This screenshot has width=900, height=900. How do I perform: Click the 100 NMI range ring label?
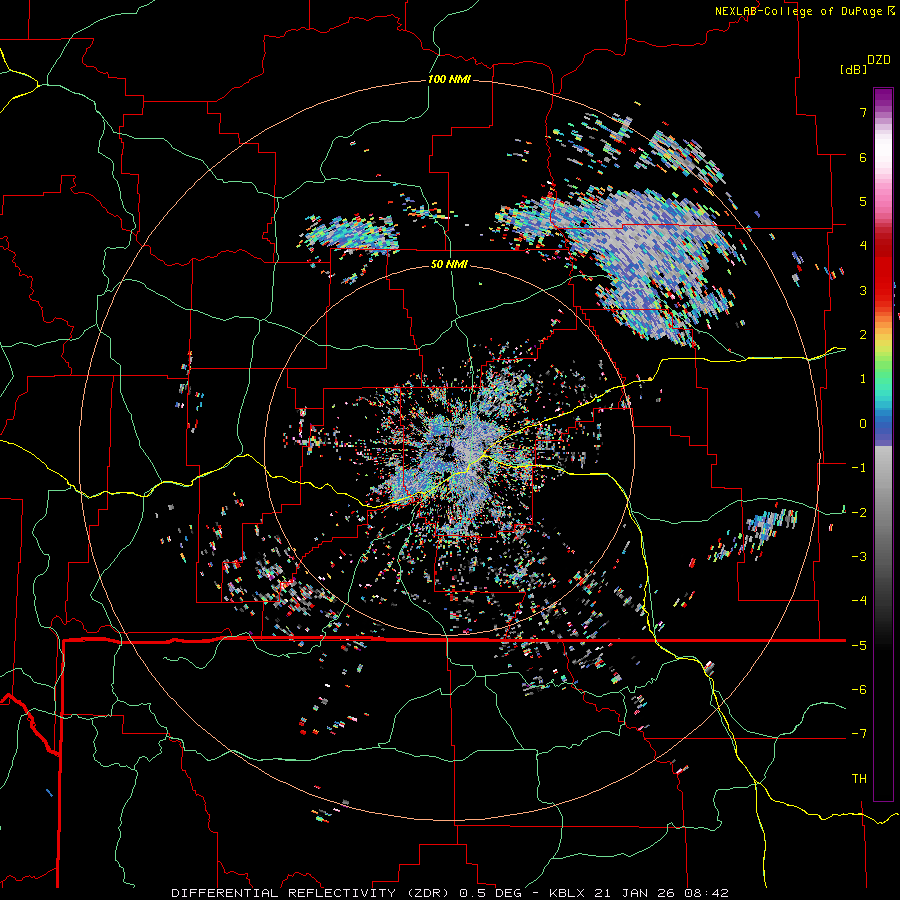pyautogui.click(x=449, y=79)
